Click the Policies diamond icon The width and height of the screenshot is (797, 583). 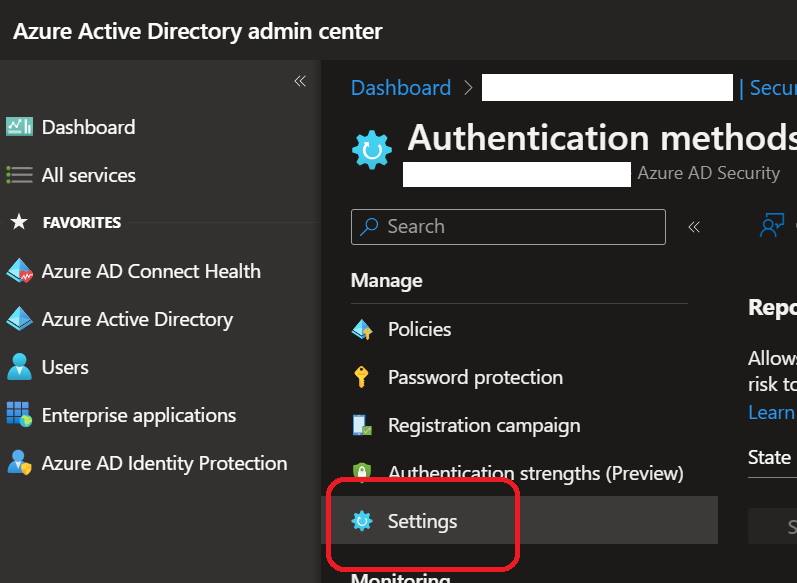click(362, 329)
